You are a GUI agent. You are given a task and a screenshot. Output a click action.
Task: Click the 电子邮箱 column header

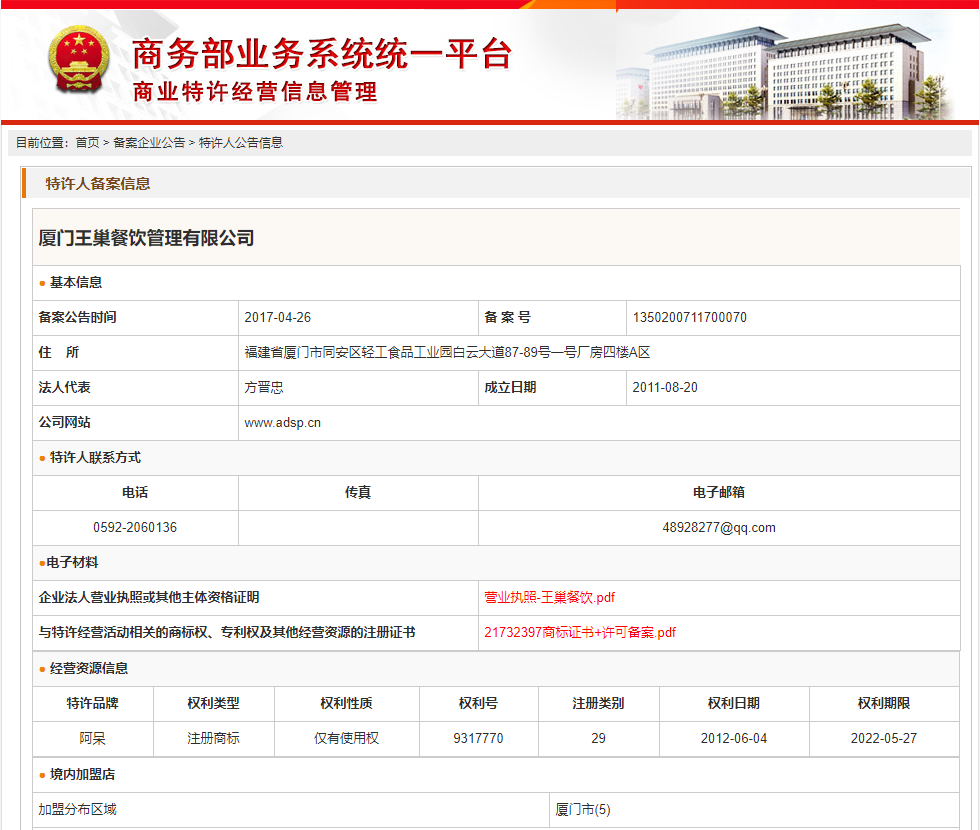719,492
